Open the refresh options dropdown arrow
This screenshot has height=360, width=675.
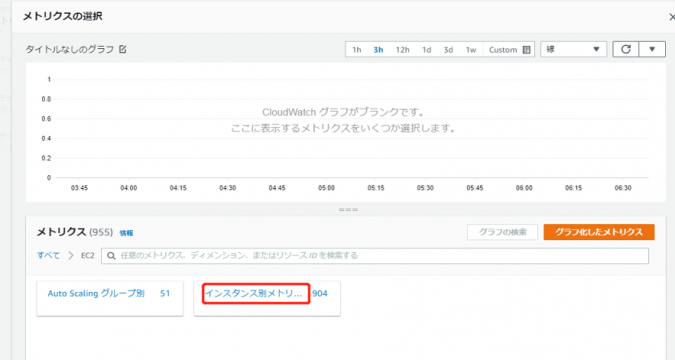(x=652, y=49)
